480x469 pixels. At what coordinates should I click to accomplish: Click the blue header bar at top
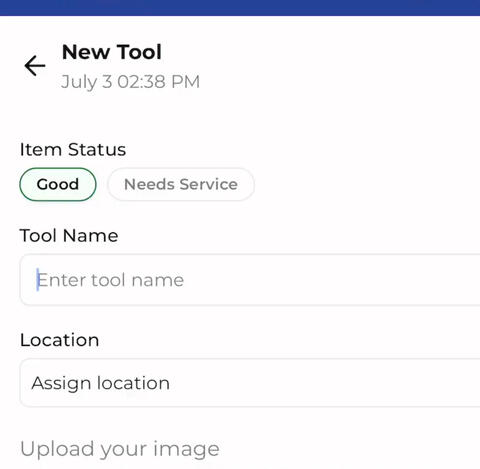pos(240,8)
